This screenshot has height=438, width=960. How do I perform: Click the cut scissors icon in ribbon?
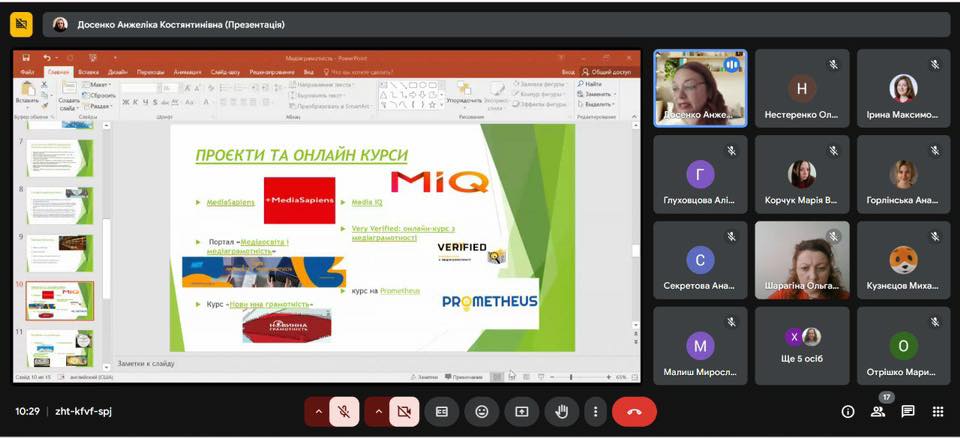(44, 84)
